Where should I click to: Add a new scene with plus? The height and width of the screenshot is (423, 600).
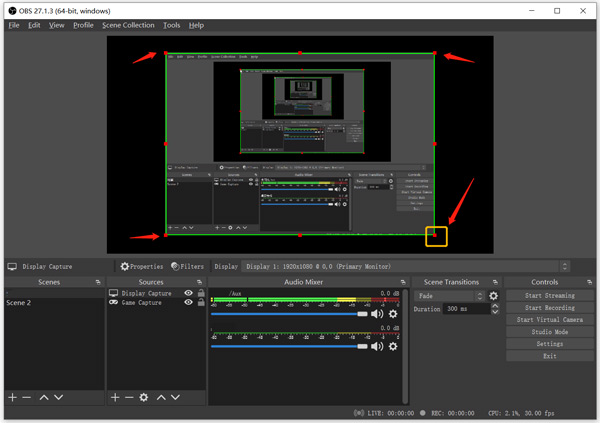click(x=12, y=397)
